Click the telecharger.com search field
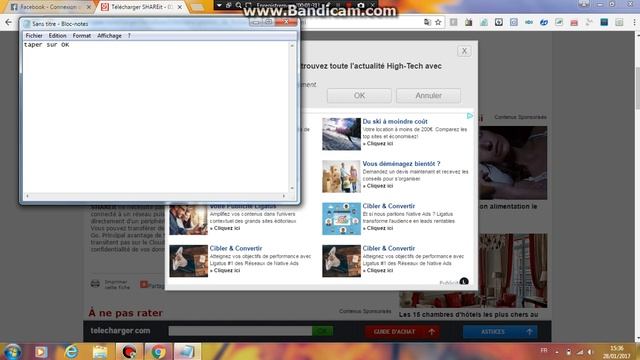 [x=240, y=331]
